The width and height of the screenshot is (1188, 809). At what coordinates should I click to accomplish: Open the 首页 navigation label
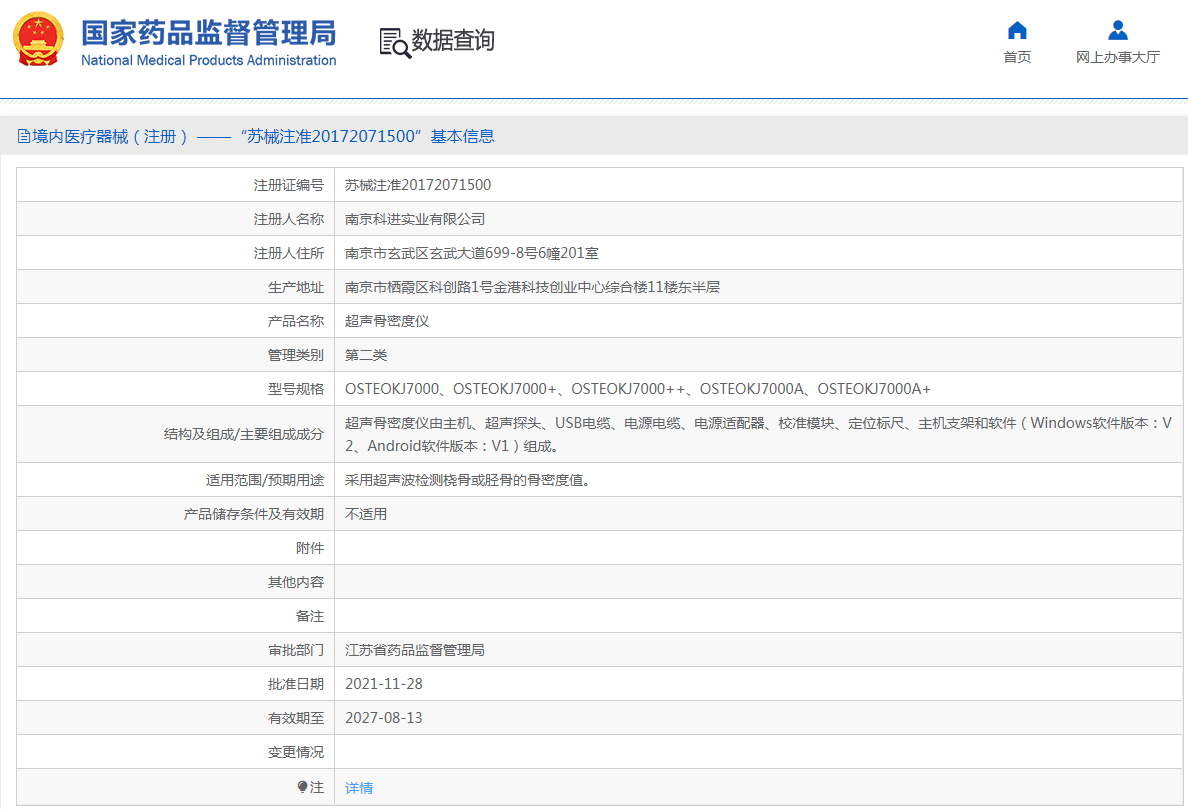pyautogui.click(x=1017, y=57)
